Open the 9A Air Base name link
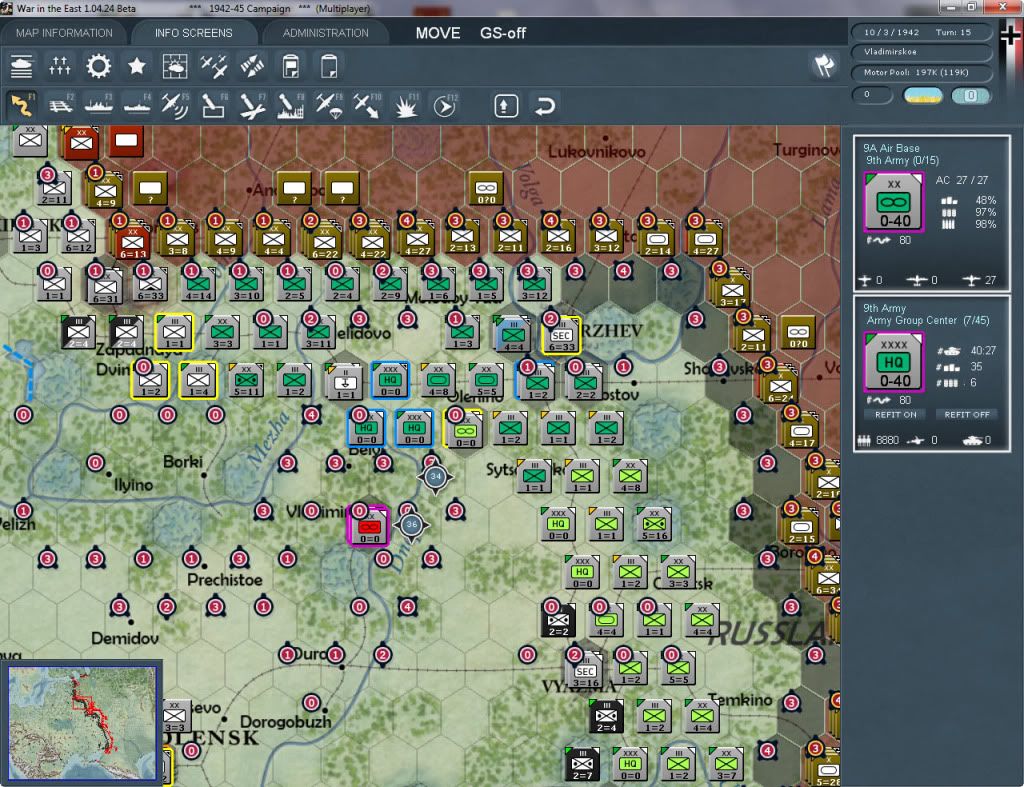Viewport: 1024px width, 787px height. point(891,148)
